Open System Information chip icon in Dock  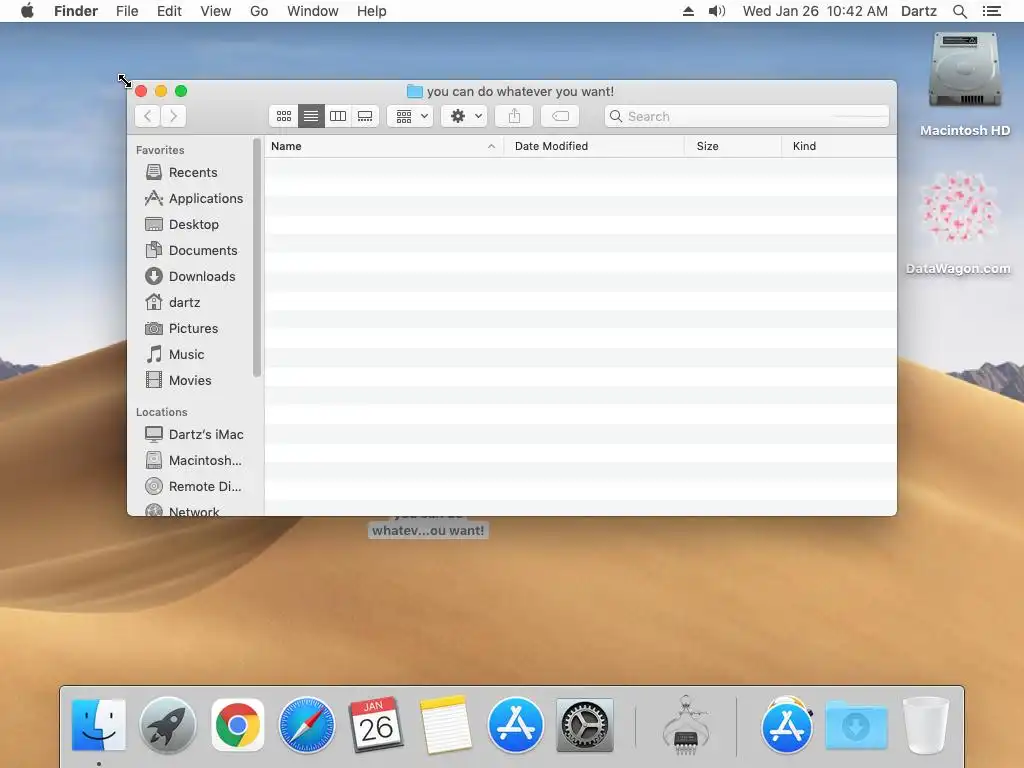[x=686, y=726]
